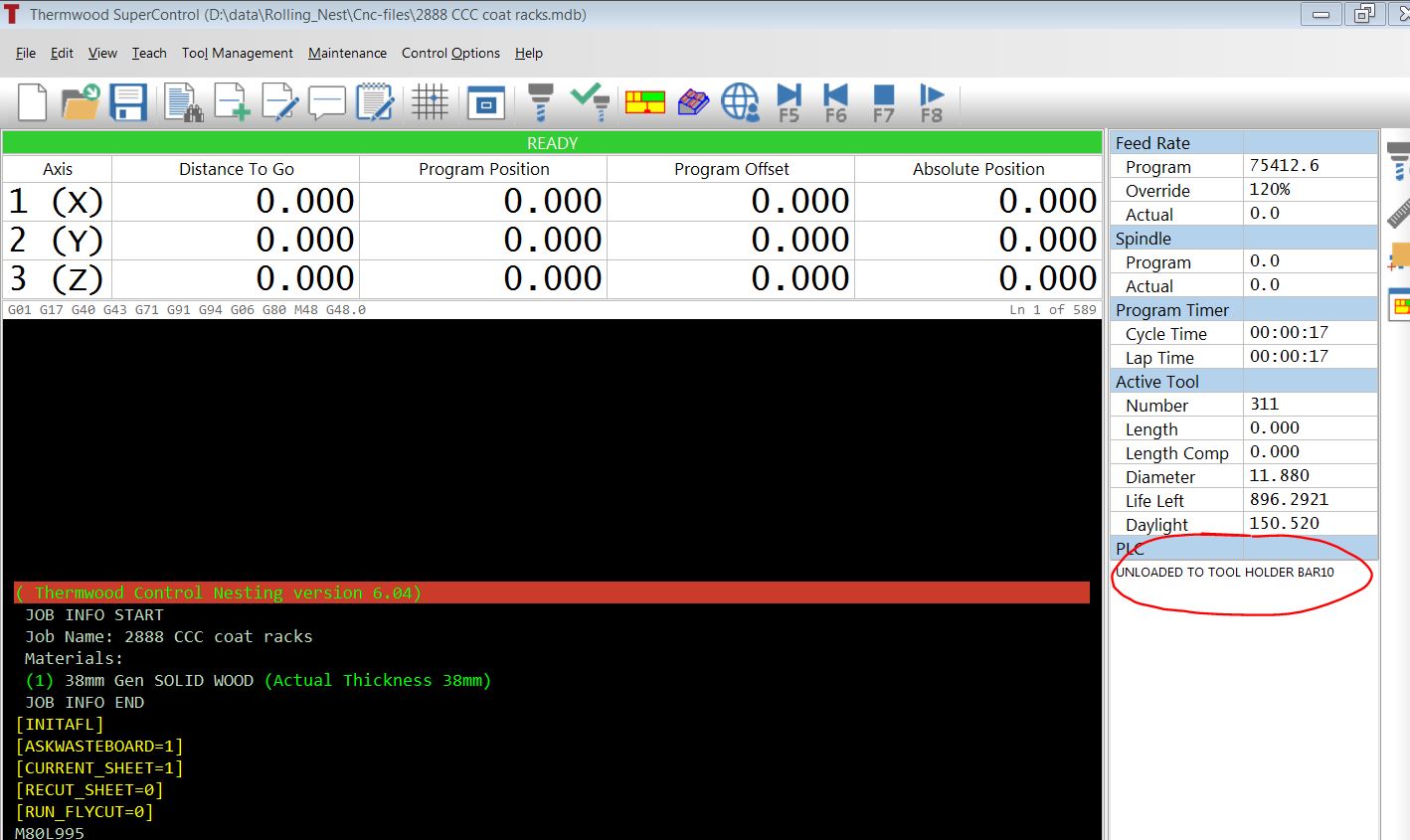Open the Teach menu
This screenshot has height=840, width=1410.
point(149,54)
